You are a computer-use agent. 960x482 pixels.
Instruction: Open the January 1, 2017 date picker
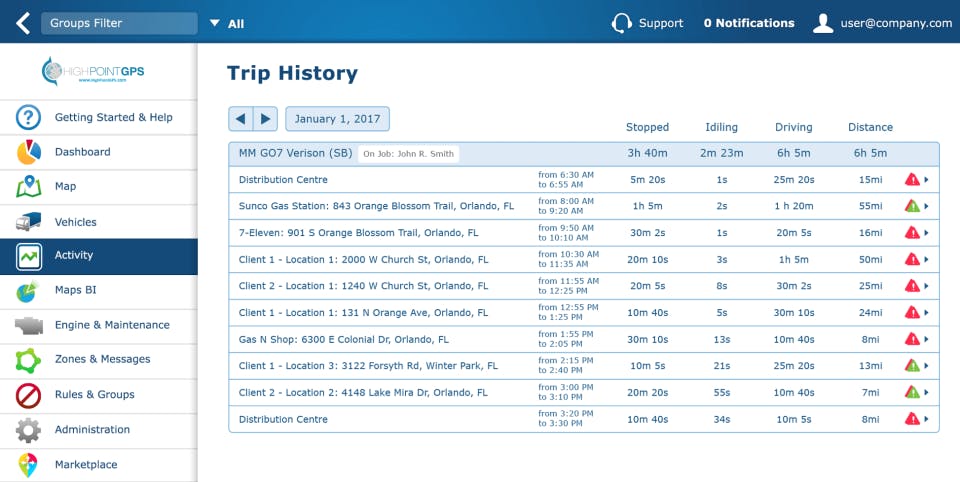click(337, 119)
